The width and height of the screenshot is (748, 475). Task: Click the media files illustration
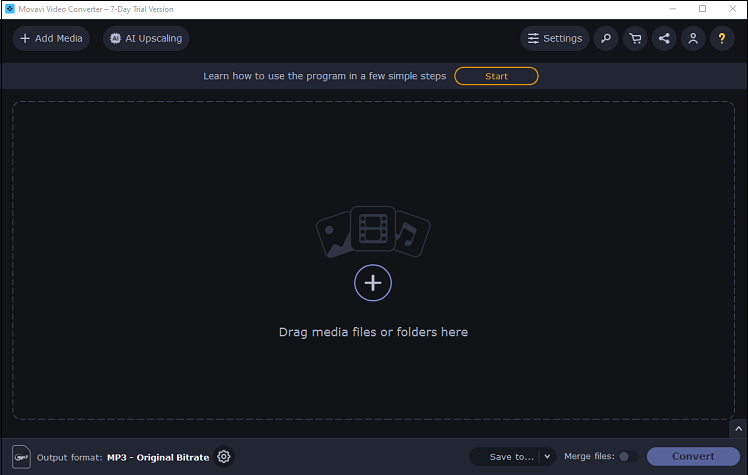(373, 231)
